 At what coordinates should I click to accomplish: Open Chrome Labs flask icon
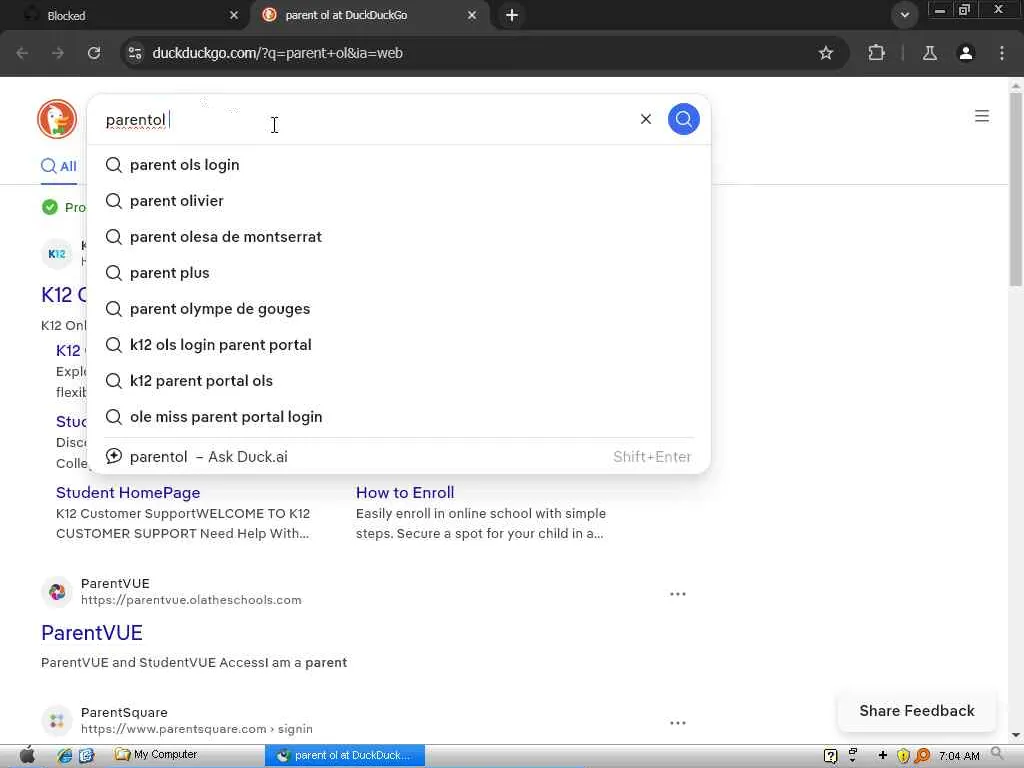tap(929, 53)
